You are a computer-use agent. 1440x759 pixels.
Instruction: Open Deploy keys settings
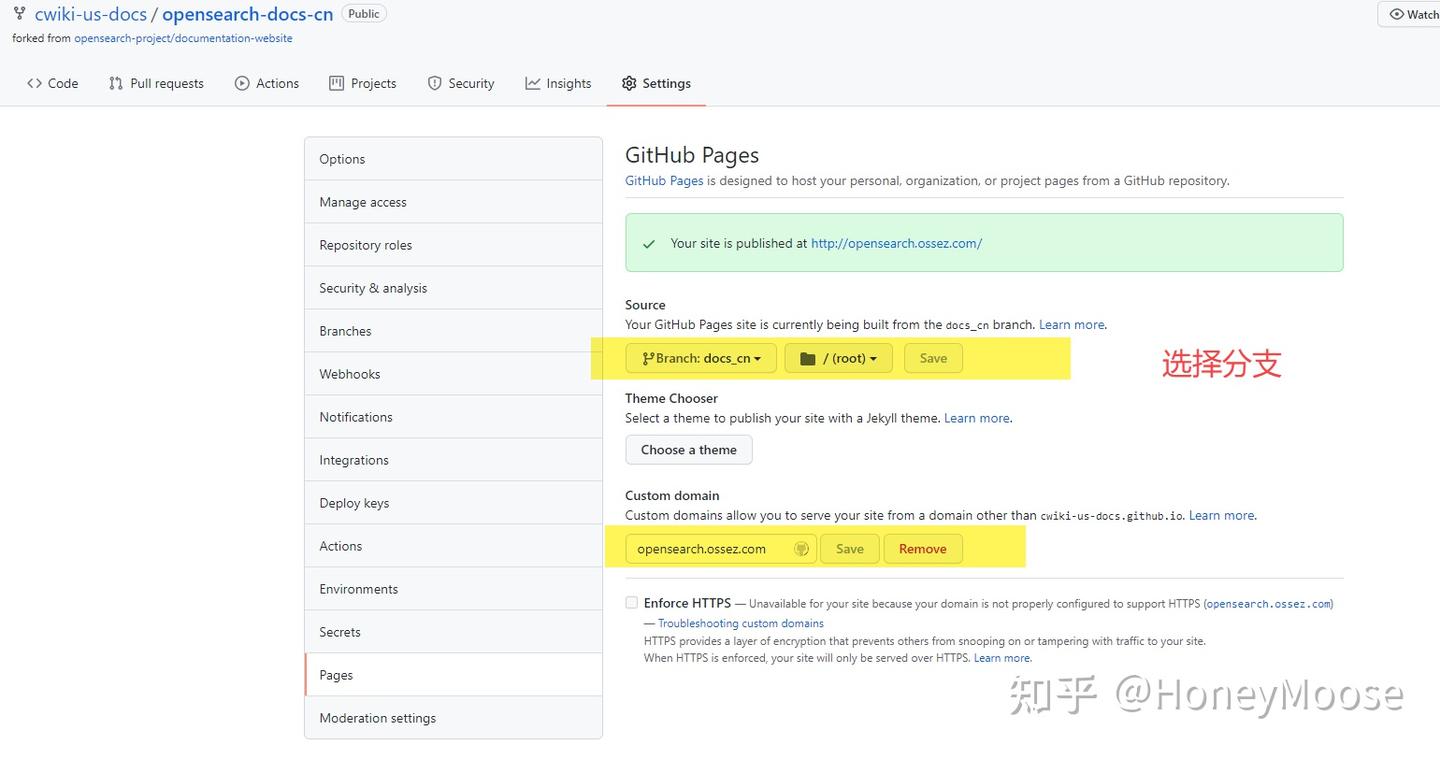[453, 503]
